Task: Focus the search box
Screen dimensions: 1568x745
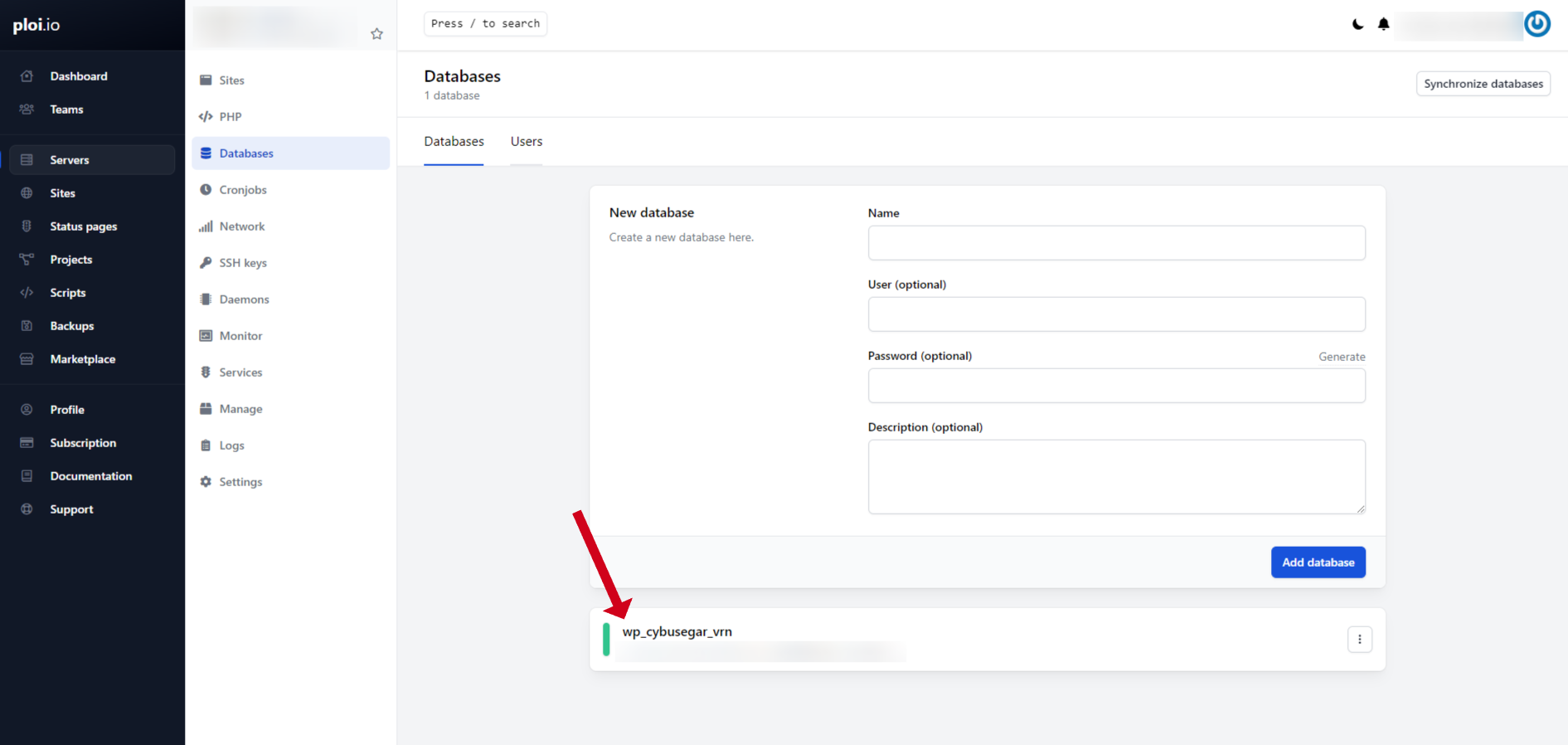Action: [485, 24]
